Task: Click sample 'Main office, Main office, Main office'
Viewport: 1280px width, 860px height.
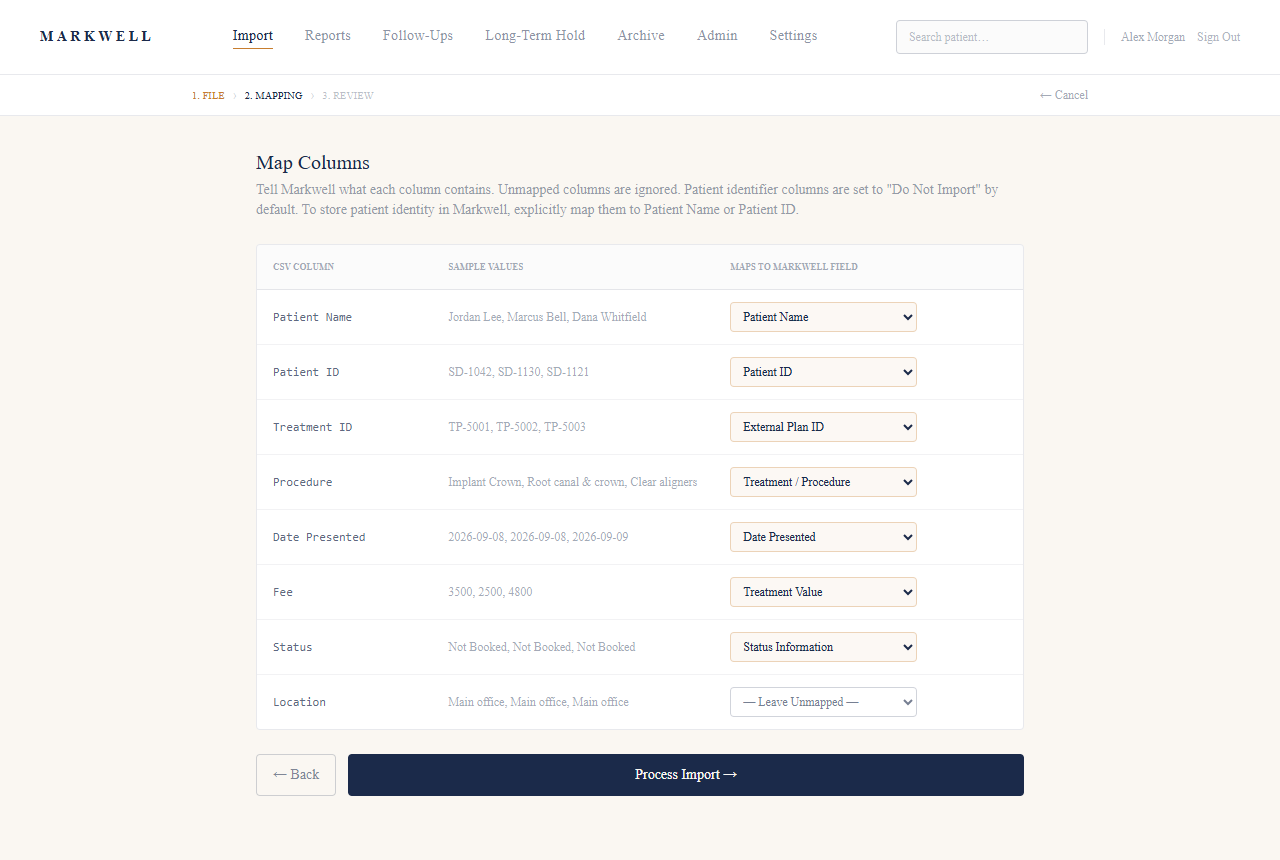Action: click(538, 702)
